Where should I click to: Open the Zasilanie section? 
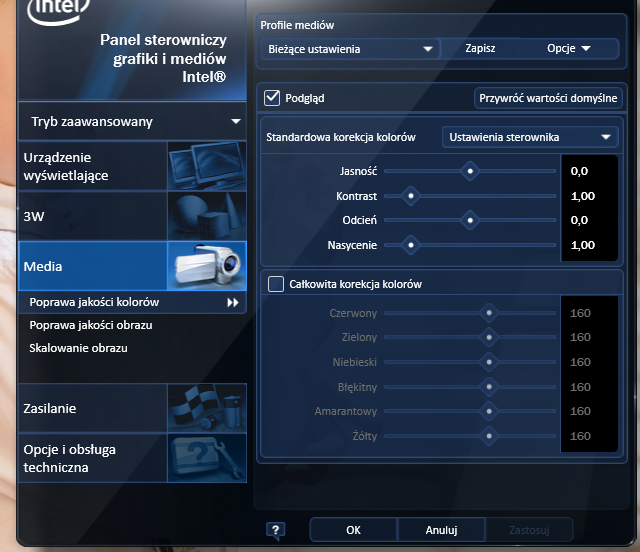[x=132, y=408]
